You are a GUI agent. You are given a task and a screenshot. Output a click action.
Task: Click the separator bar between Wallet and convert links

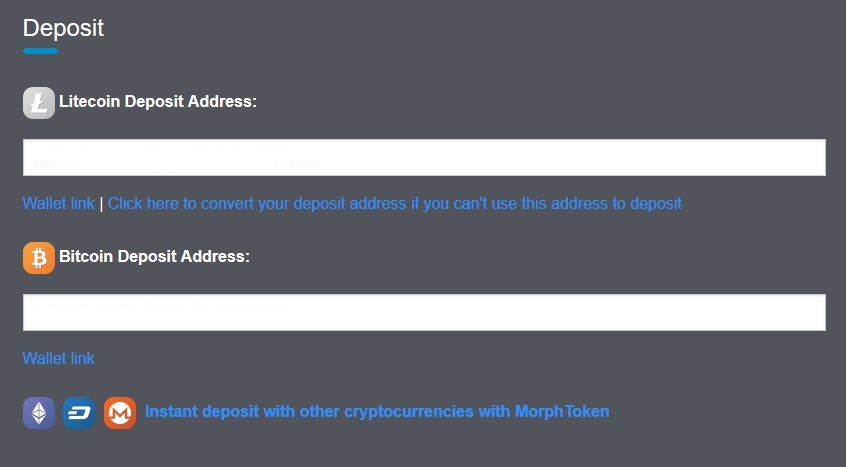click(101, 204)
